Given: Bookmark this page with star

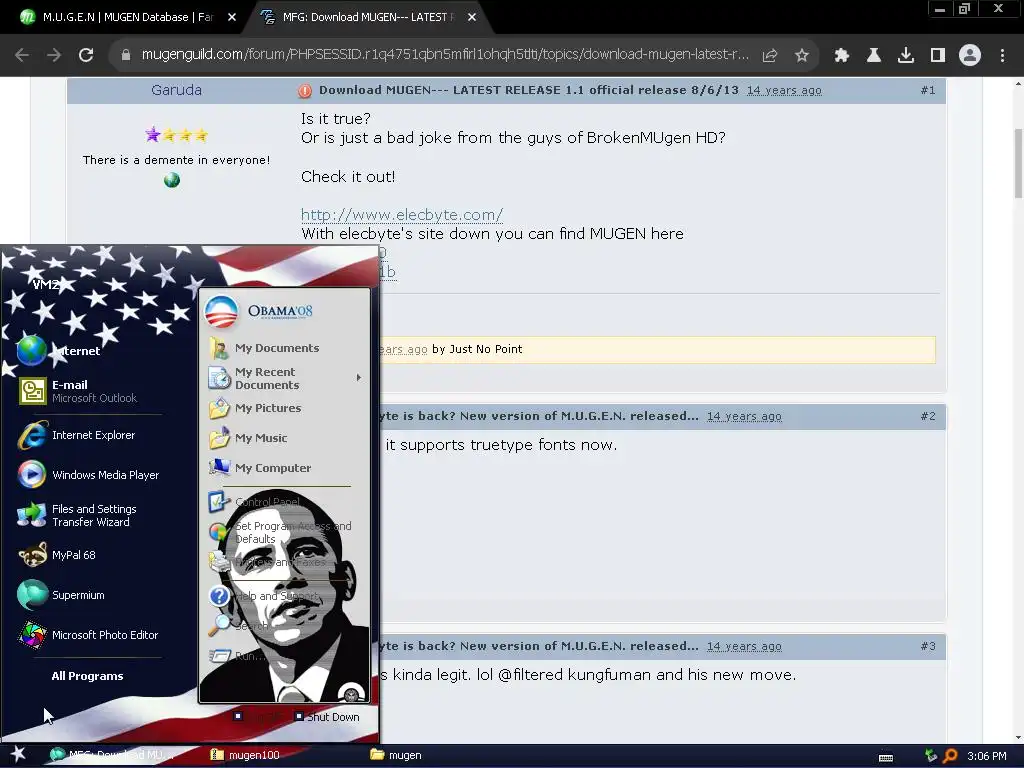Looking at the screenshot, I should coord(801,56).
